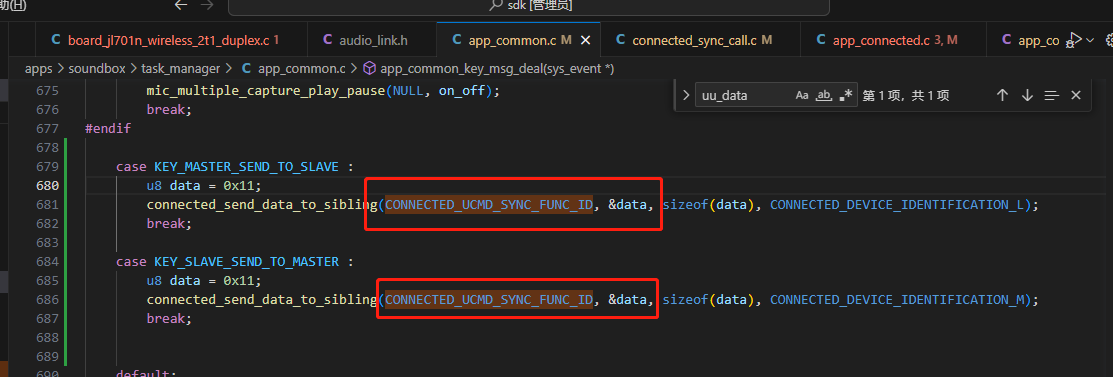Click the C icon on audio_link.h tab
Screen dimensions: 1113x377
point(327,40)
